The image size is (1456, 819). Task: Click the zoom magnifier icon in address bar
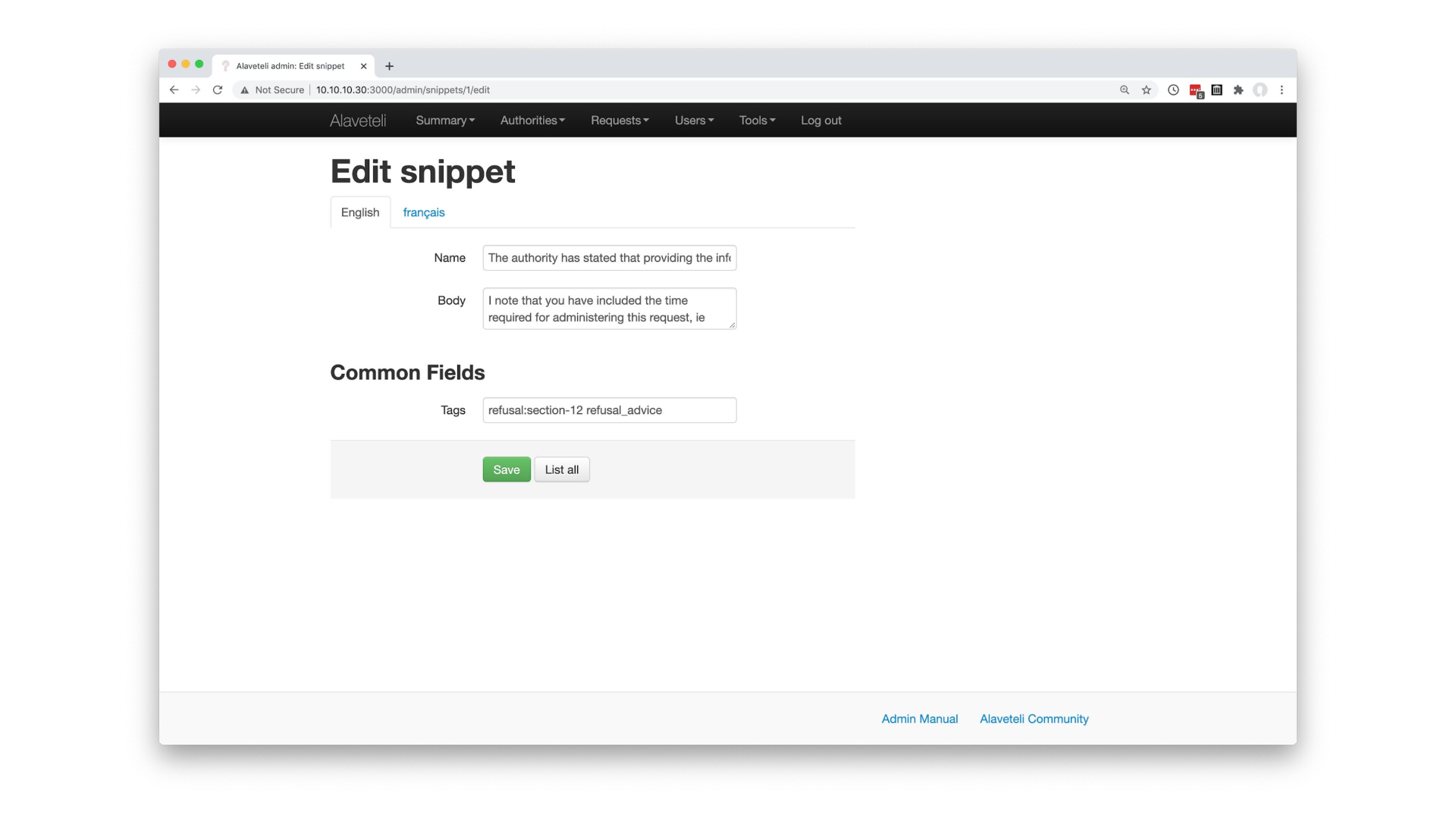click(1125, 89)
